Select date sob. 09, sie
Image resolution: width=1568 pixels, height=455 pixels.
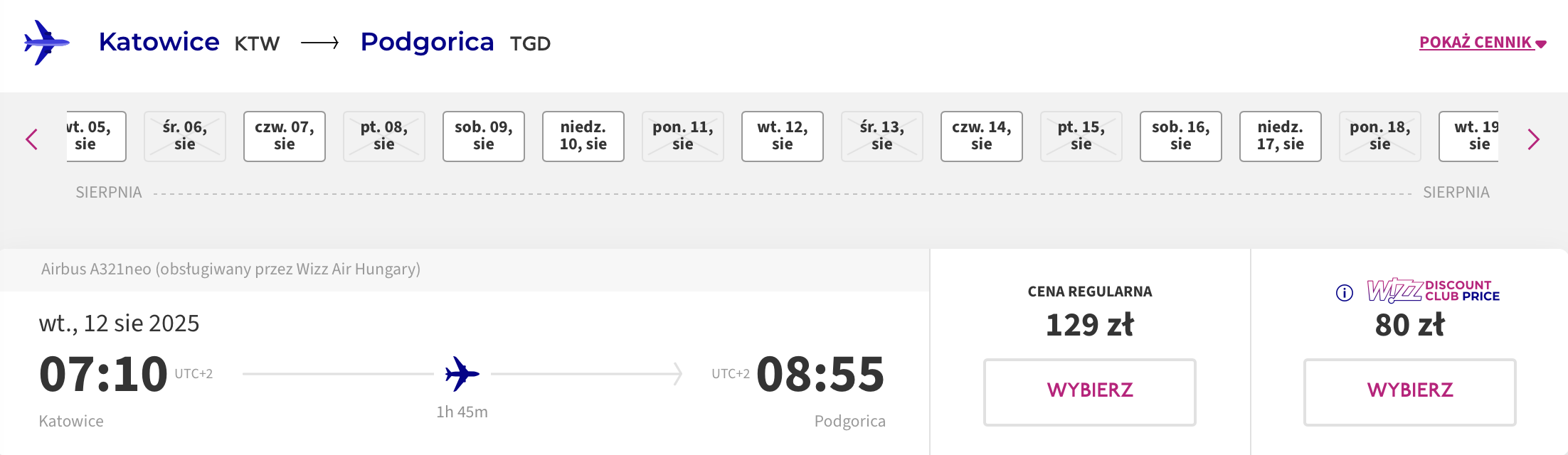pos(484,136)
